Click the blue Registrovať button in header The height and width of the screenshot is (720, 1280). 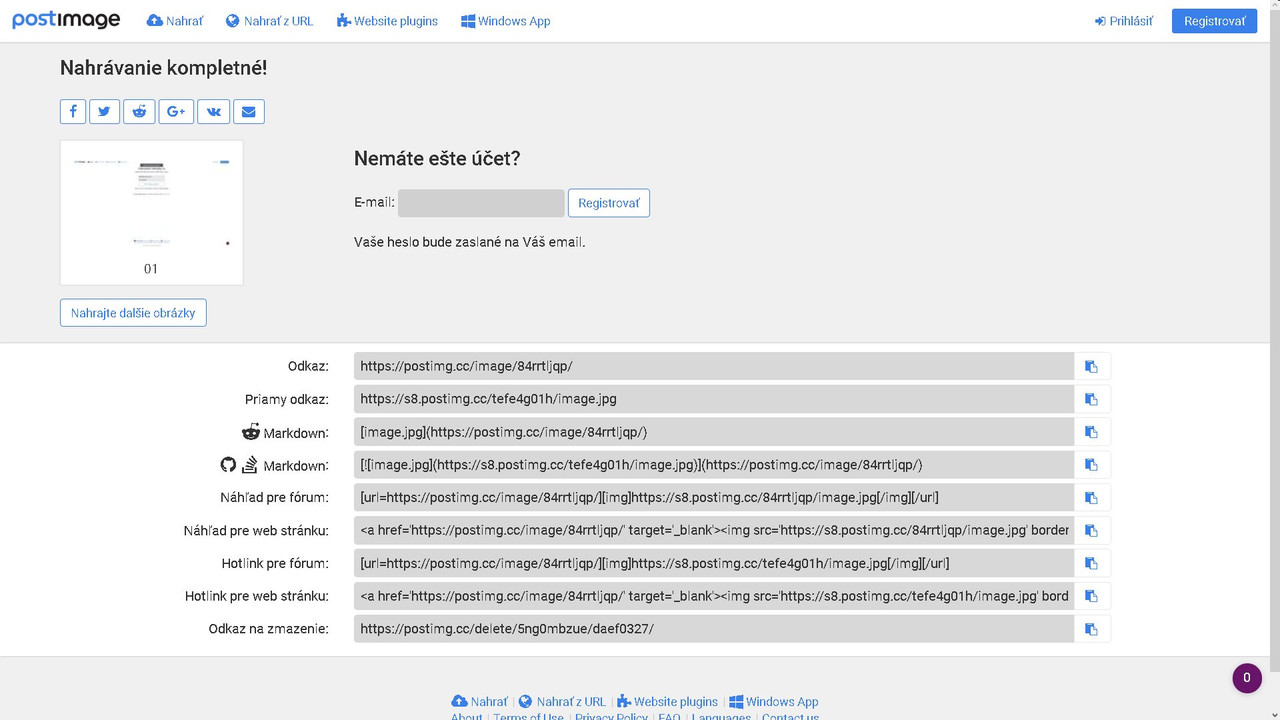(1214, 21)
